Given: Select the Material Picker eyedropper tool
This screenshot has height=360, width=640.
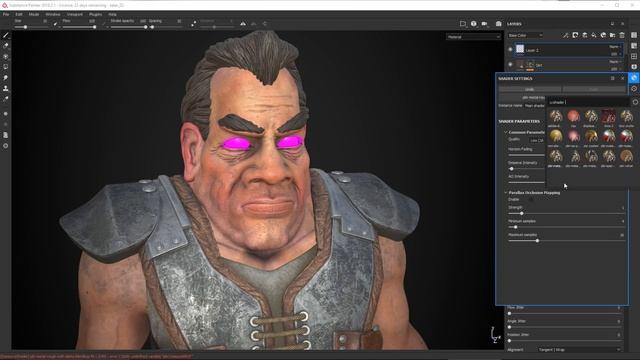Looking at the screenshot, I should coord(6,99).
